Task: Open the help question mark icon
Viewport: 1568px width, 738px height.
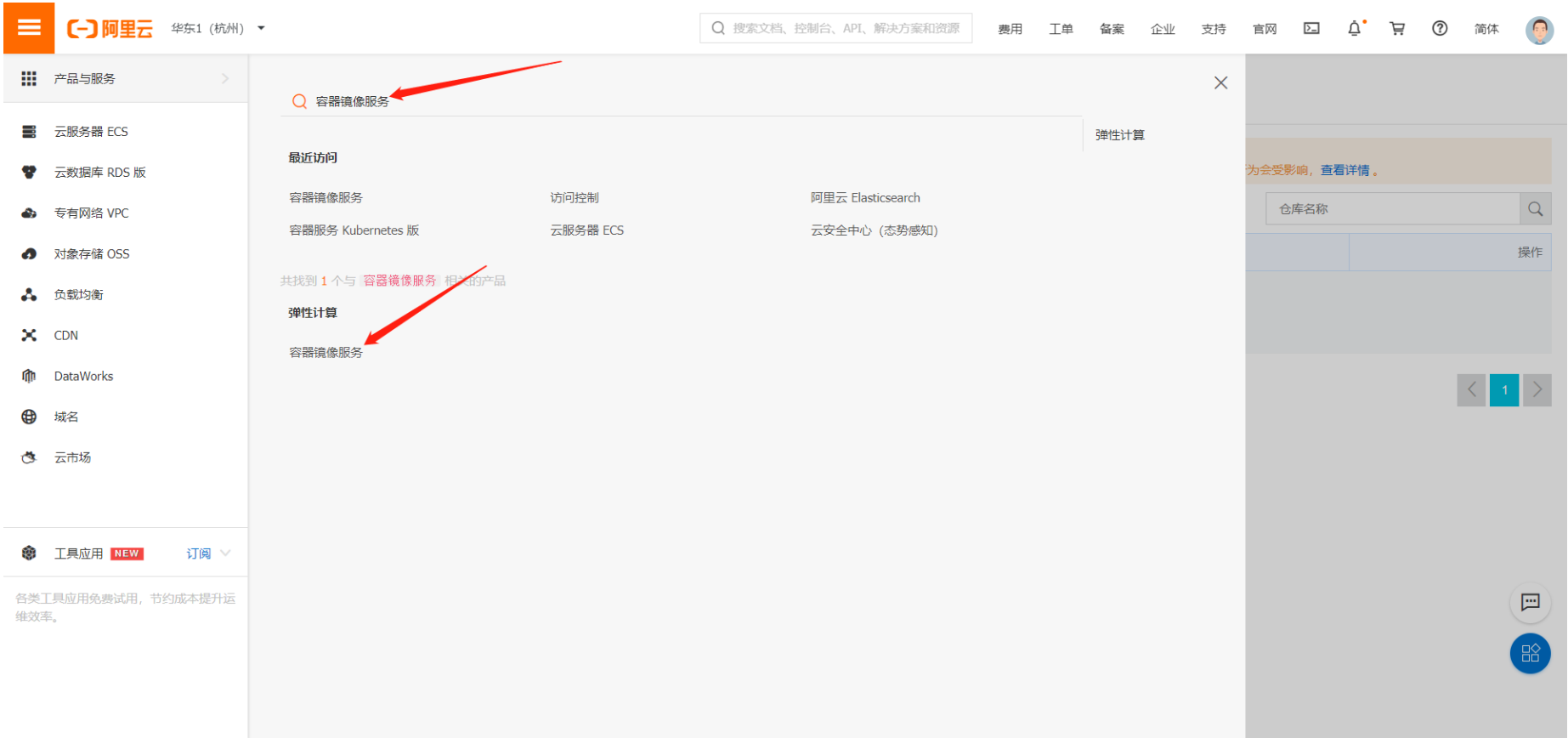Action: pyautogui.click(x=1440, y=28)
